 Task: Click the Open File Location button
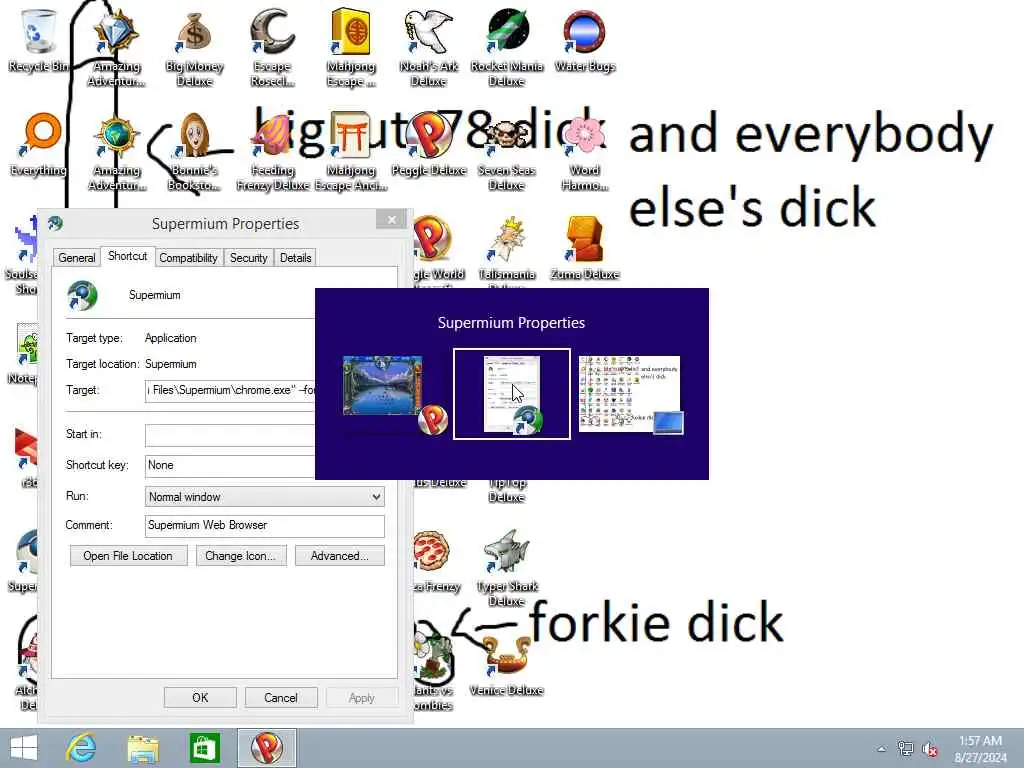[x=128, y=556]
